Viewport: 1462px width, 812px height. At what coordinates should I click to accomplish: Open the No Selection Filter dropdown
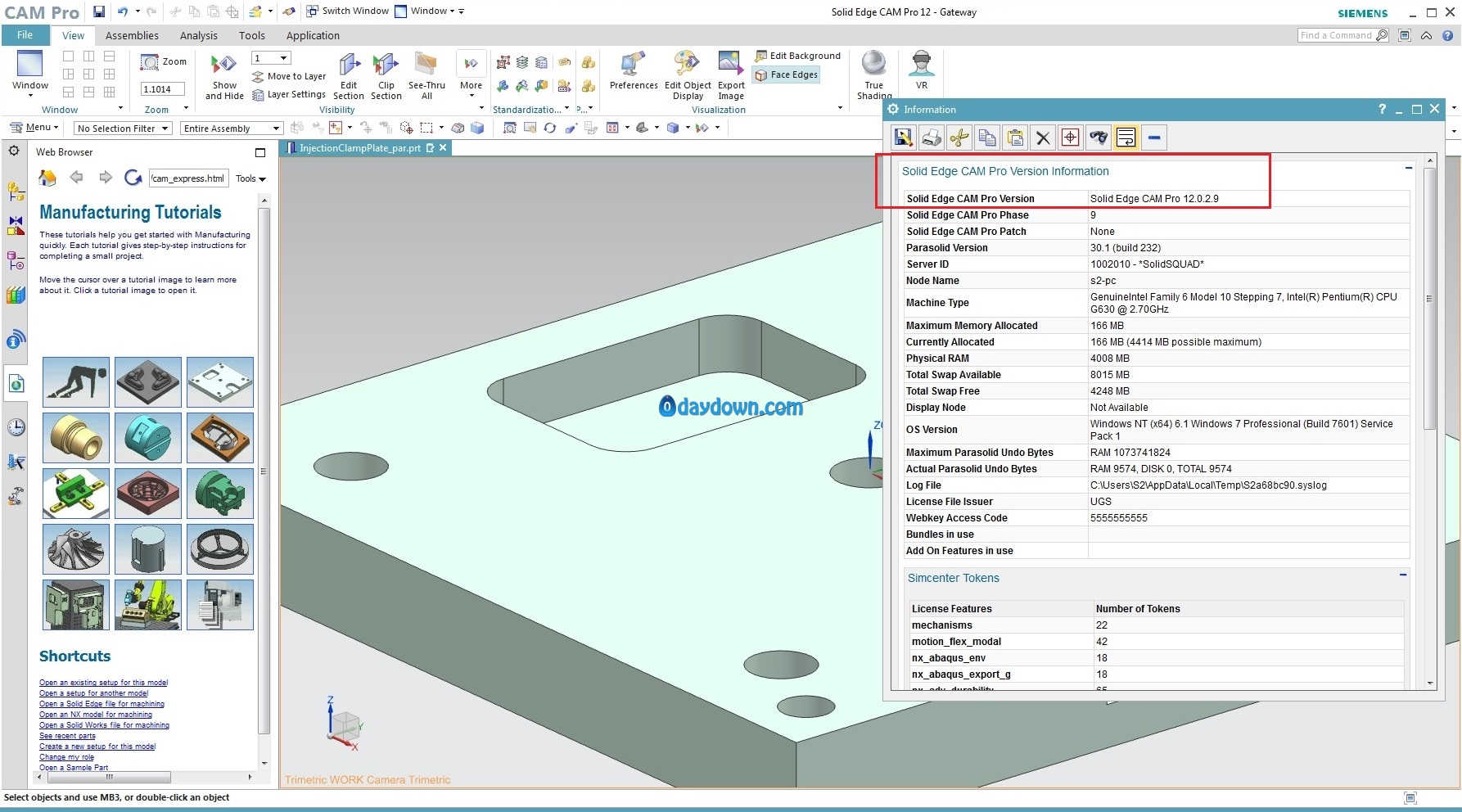122,129
